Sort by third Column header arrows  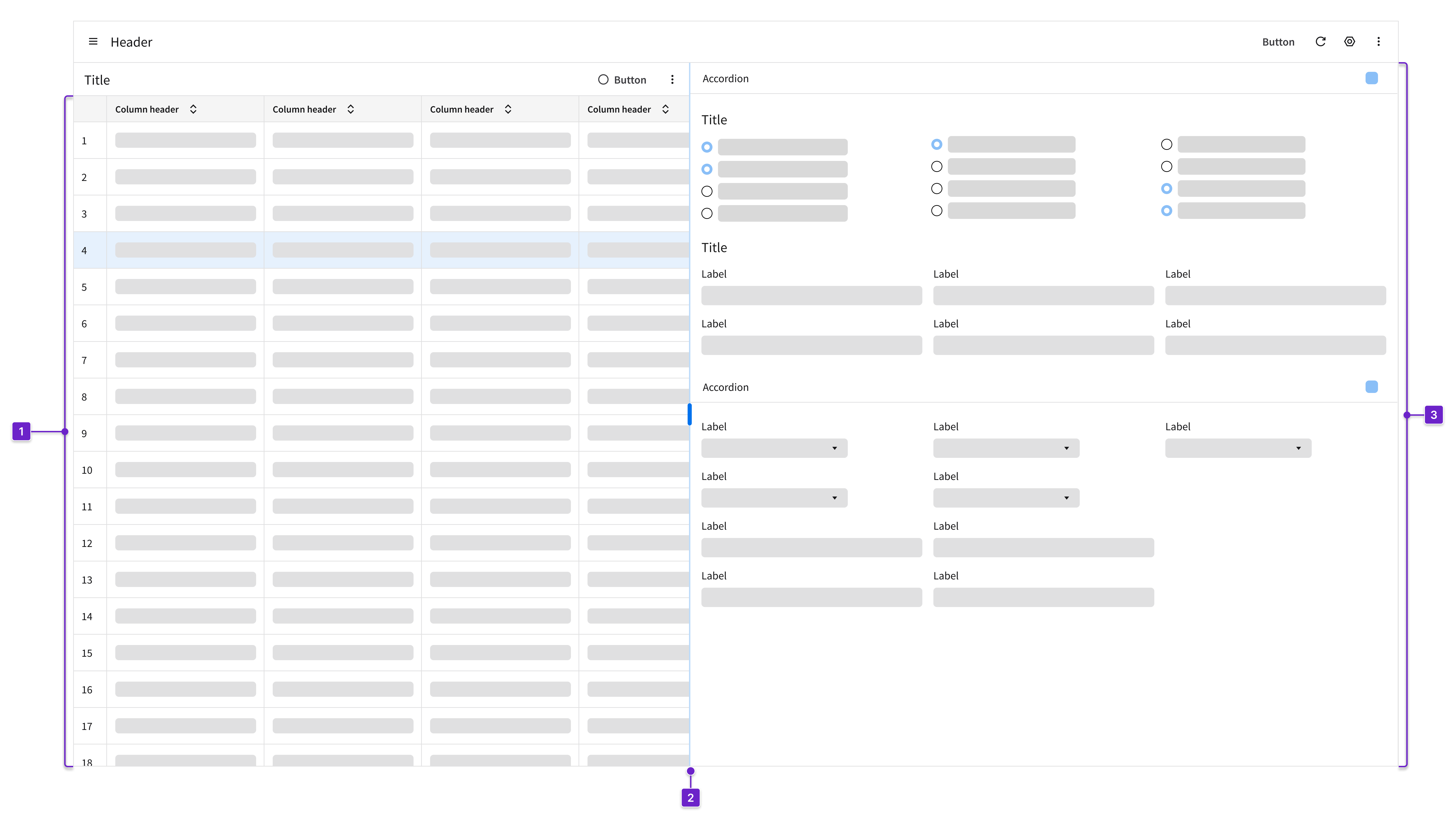pos(508,109)
